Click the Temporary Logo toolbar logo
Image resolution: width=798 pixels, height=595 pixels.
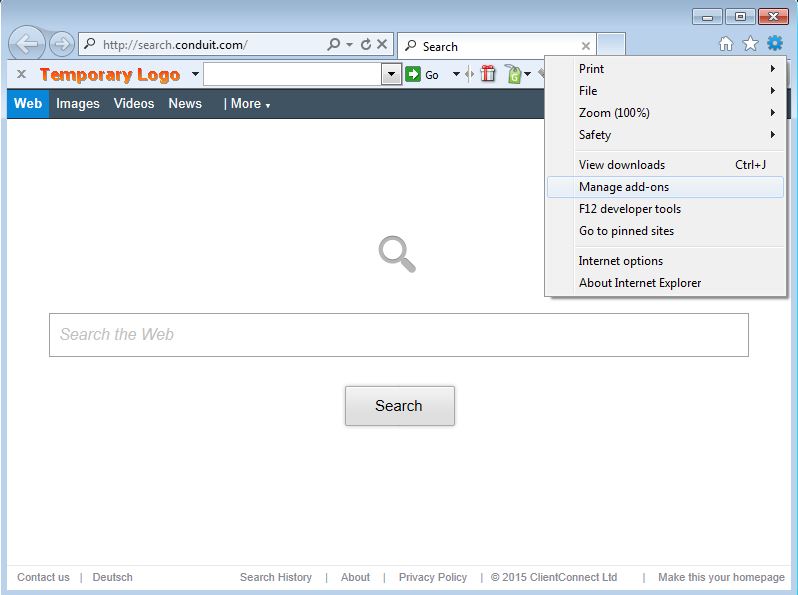point(110,75)
